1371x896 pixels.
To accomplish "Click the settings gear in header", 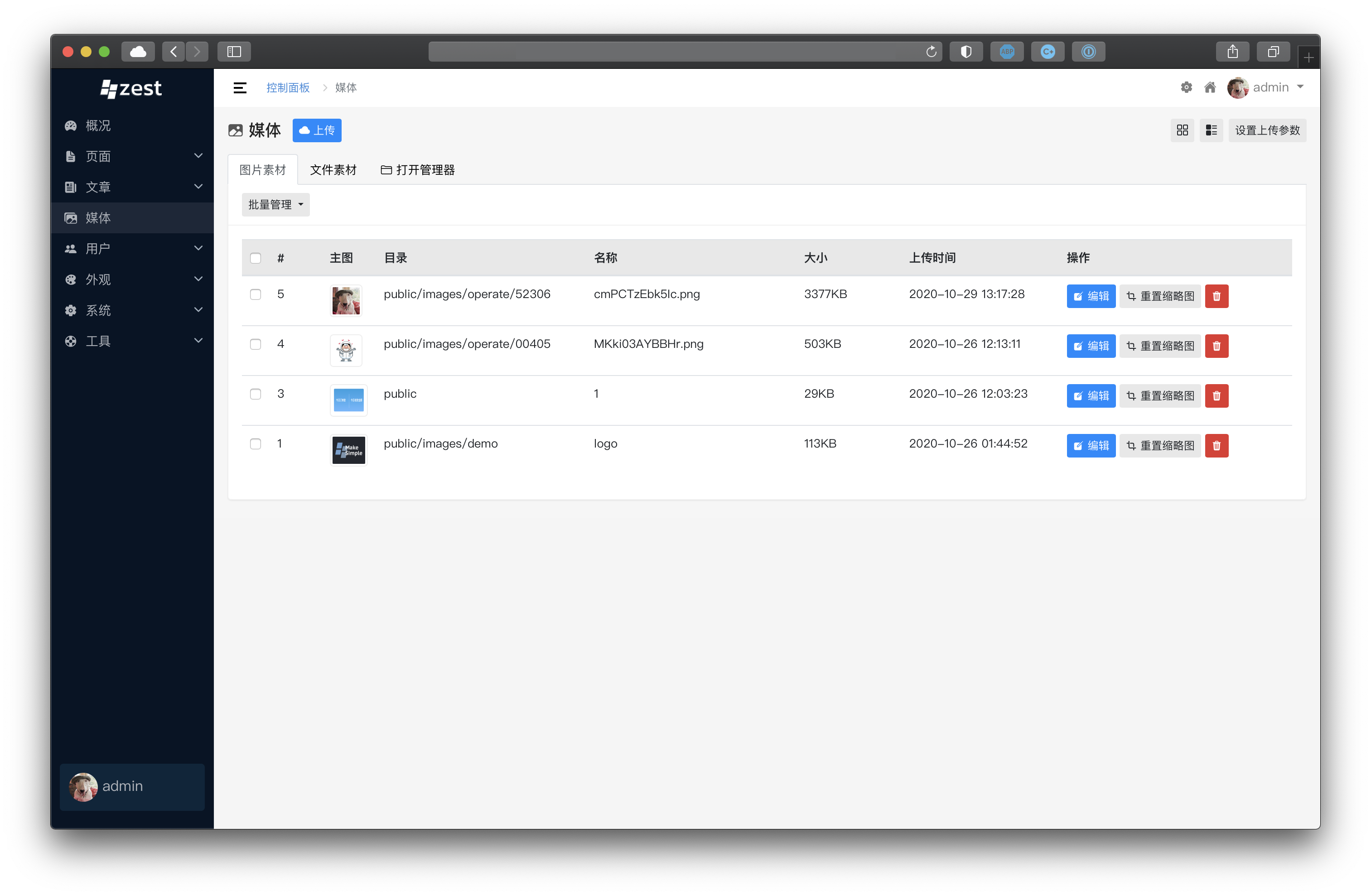I will [x=1186, y=87].
